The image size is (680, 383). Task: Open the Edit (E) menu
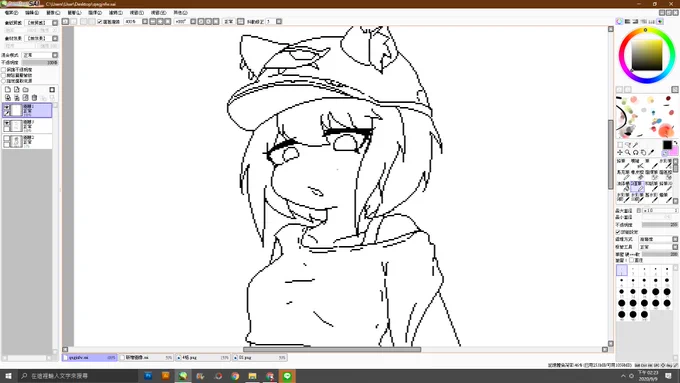pos(32,13)
